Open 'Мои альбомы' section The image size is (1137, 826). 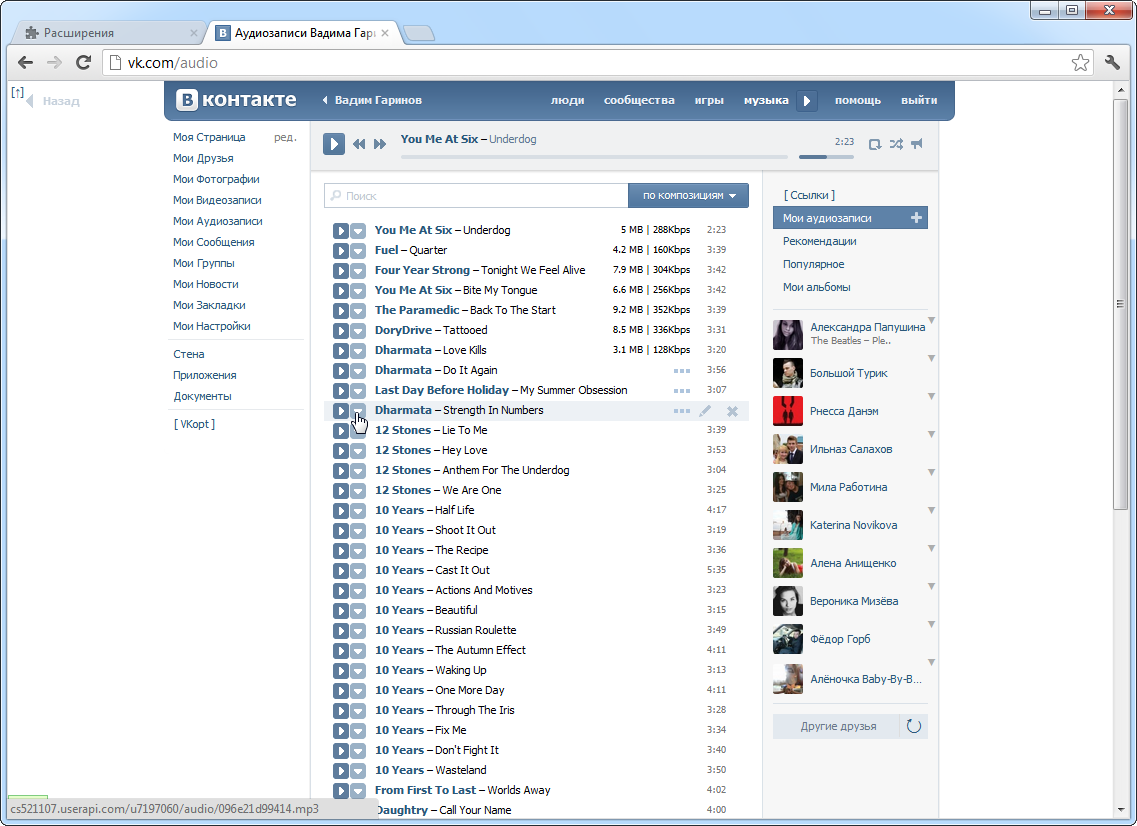point(816,287)
